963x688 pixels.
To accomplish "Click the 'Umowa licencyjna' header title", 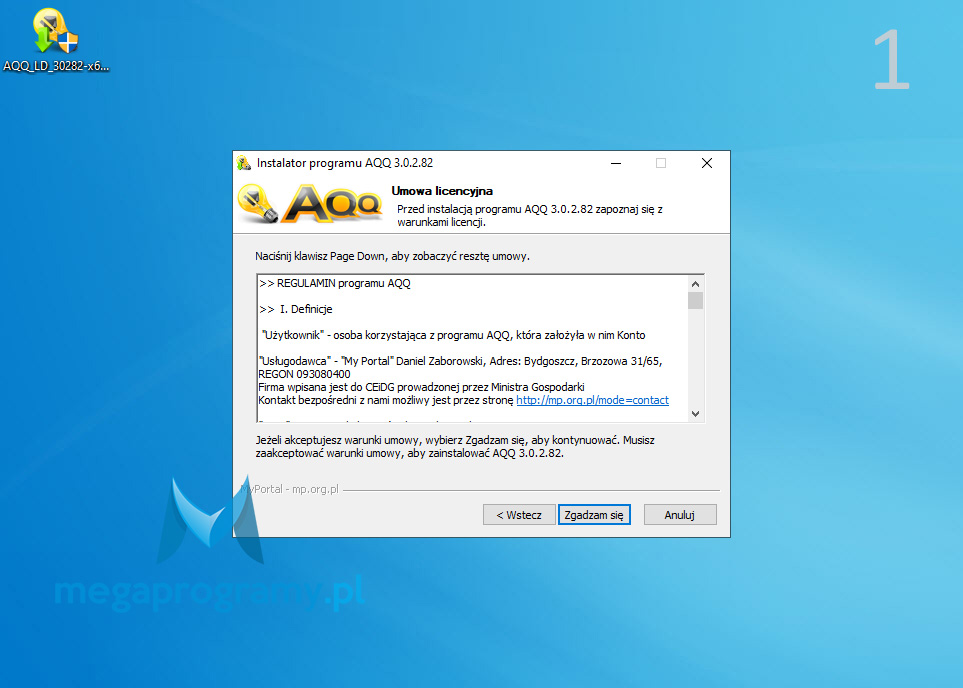I will (442, 191).
